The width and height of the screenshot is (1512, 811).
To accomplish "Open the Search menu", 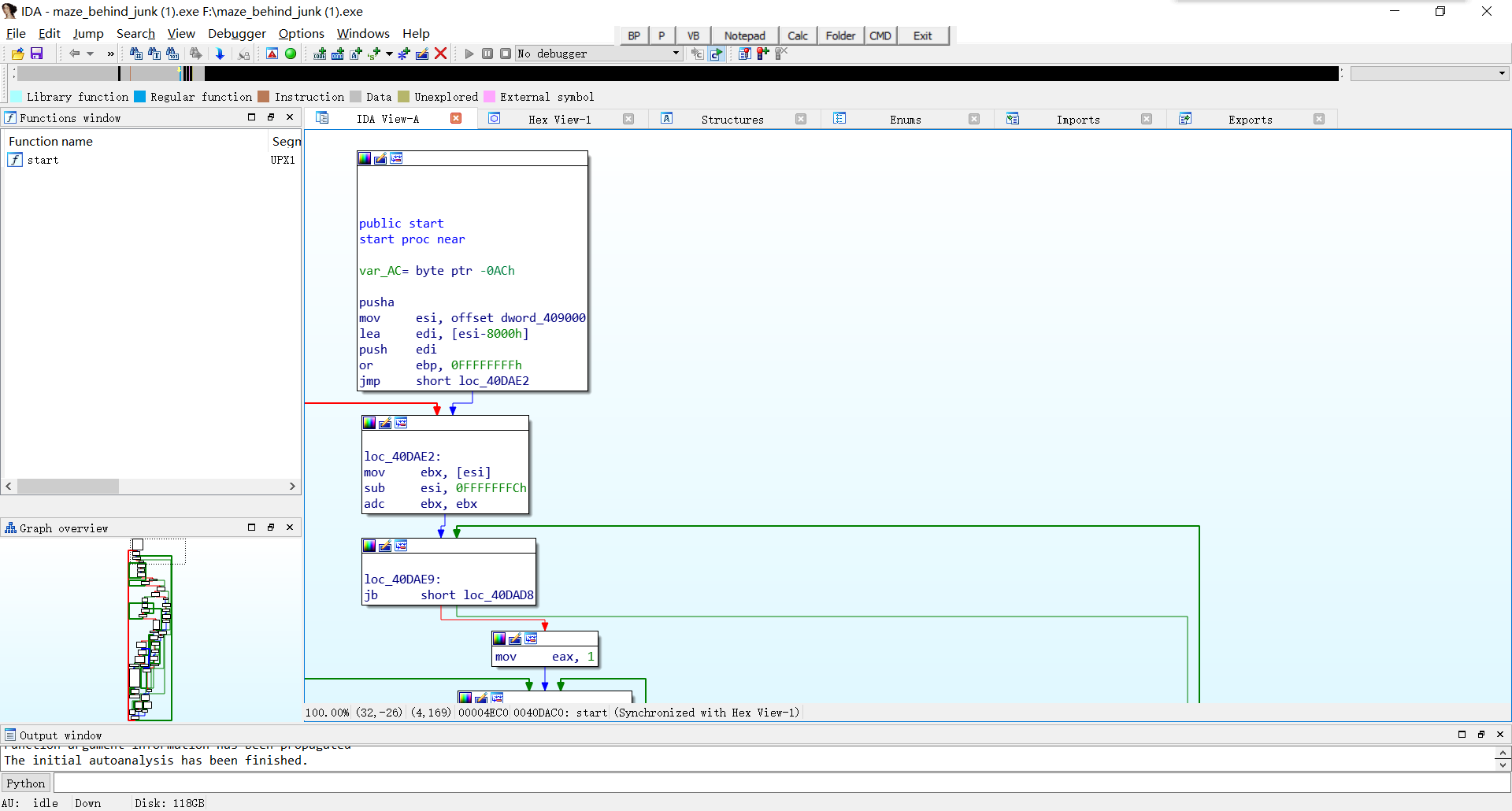I will (135, 33).
